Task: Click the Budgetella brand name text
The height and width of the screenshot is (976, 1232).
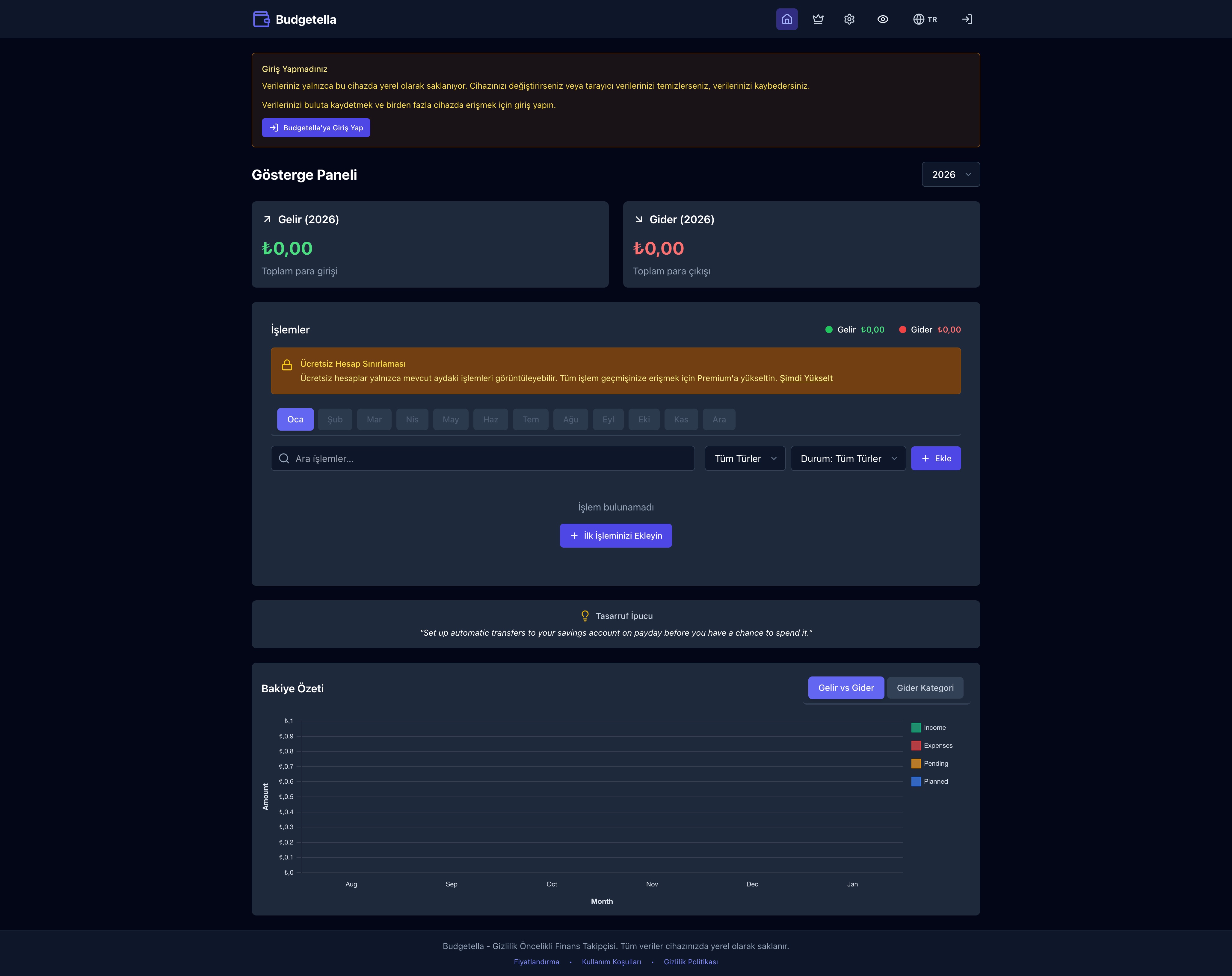Action: tap(306, 19)
